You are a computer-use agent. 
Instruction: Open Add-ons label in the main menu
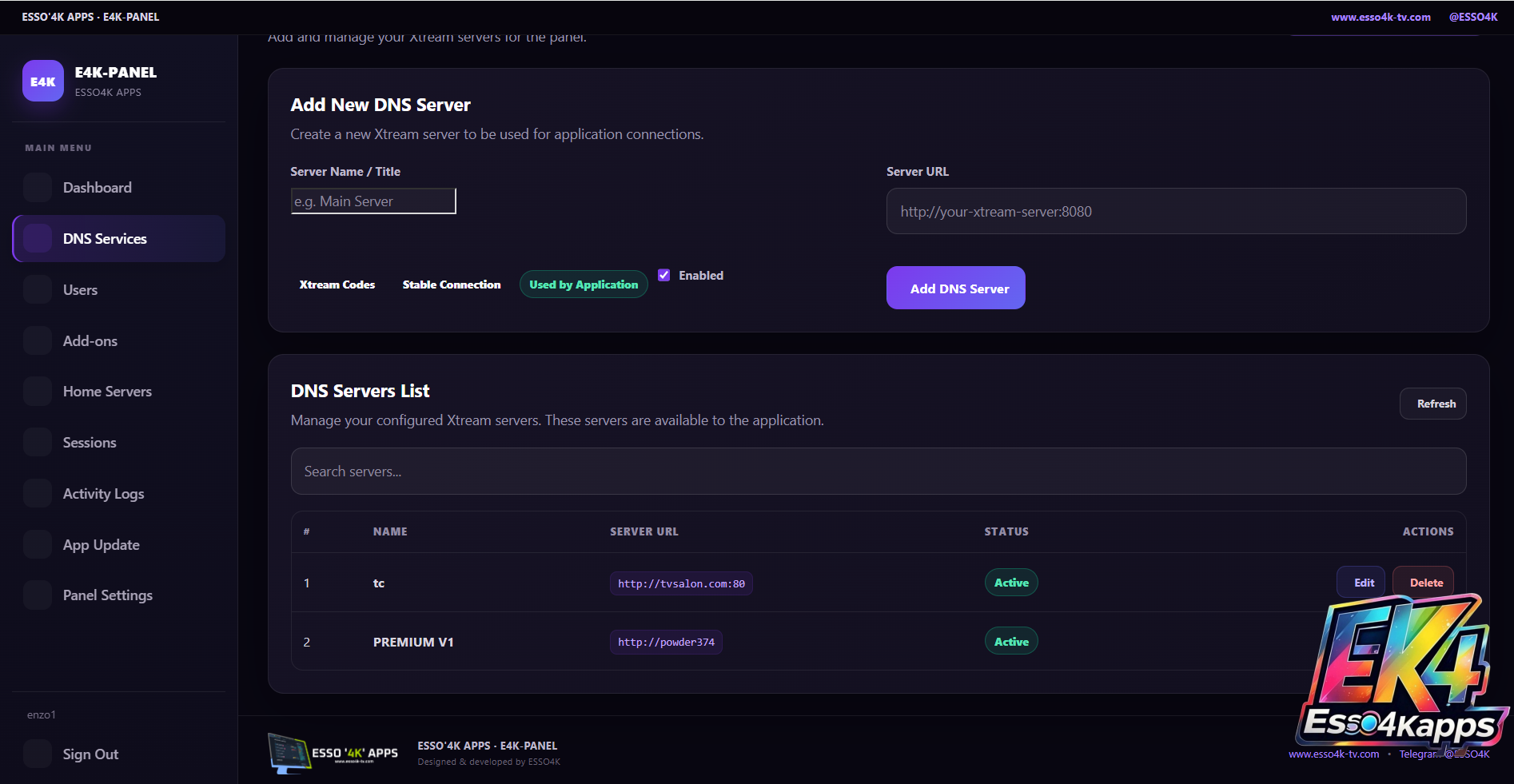(x=90, y=341)
